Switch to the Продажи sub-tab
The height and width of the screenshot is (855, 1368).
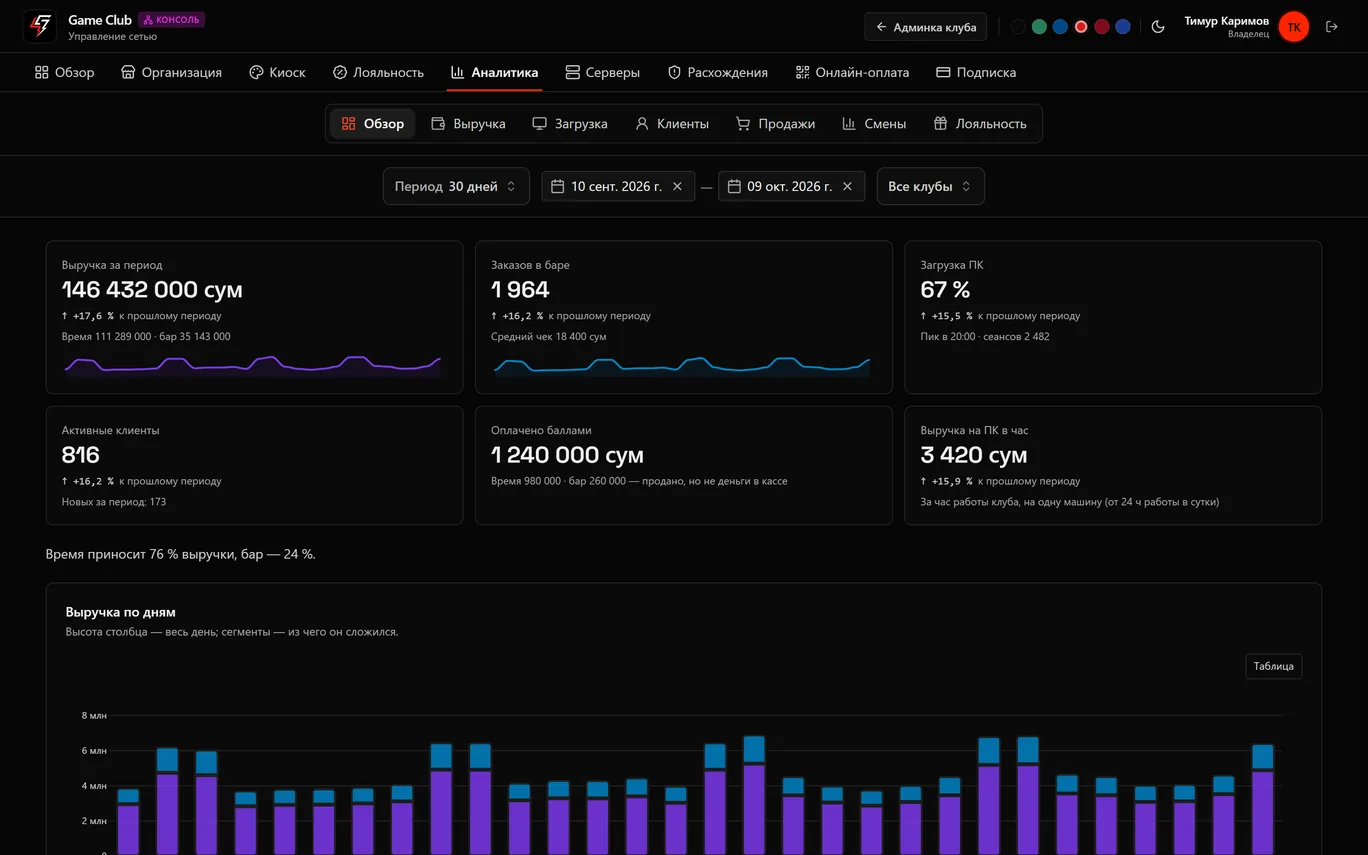pyautogui.click(x=775, y=124)
